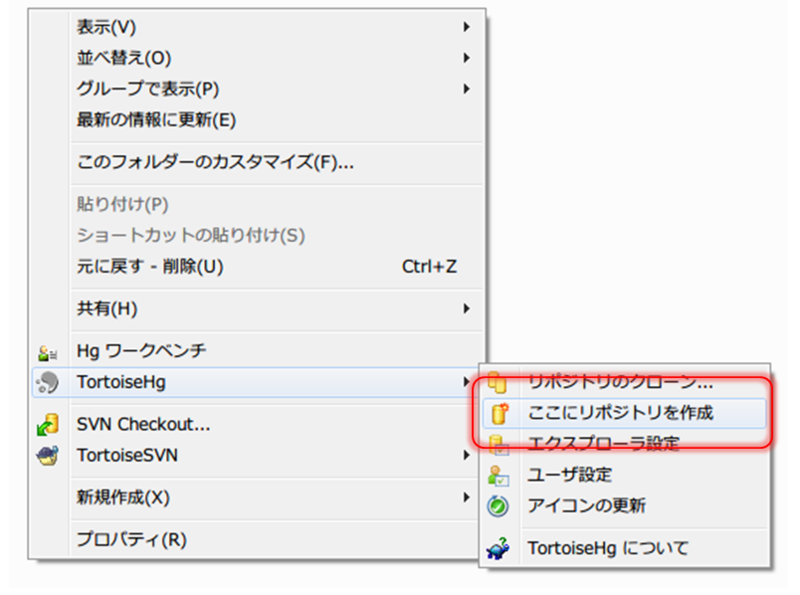This screenshot has width=800, height=595.
Task: Expand the 表示(V) submenu arrow
Action: [466, 27]
